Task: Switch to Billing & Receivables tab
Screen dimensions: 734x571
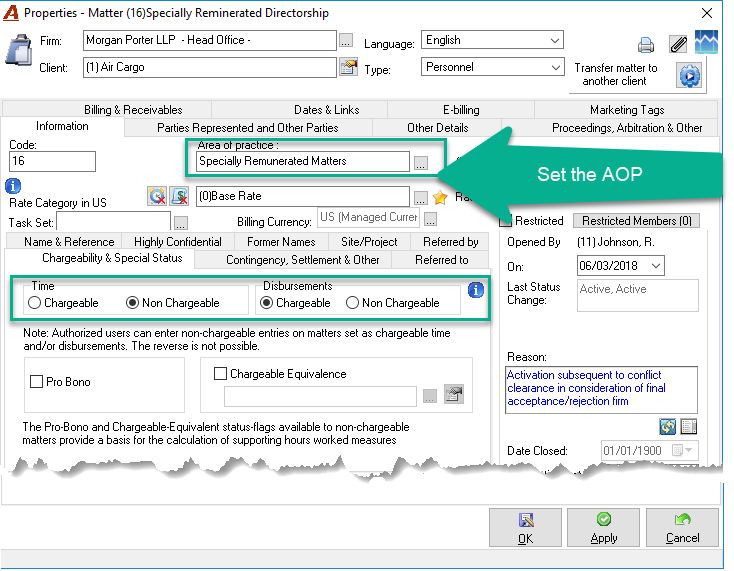Action: tap(133, 110)
